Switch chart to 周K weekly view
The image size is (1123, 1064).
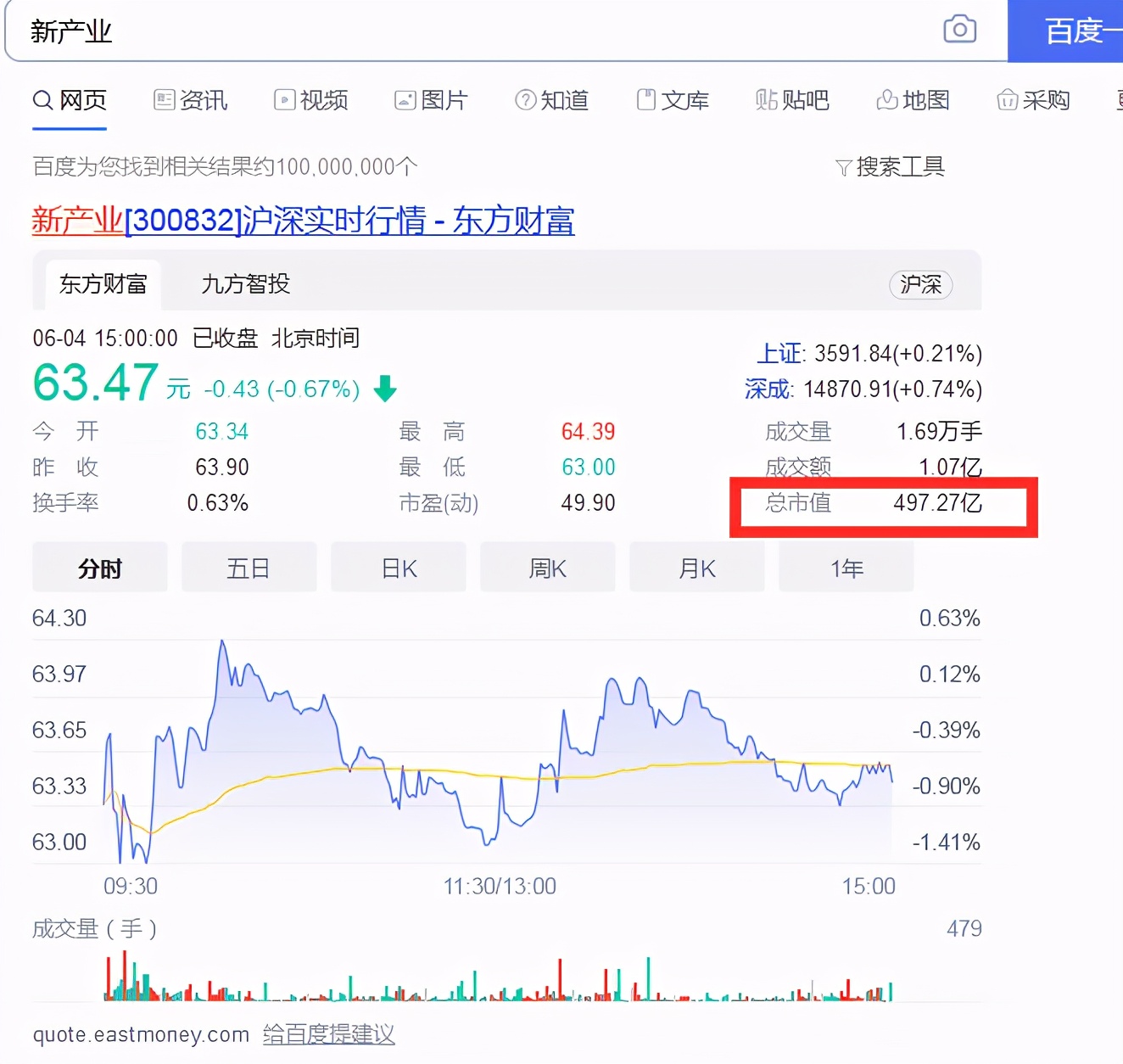click(547, 567)
